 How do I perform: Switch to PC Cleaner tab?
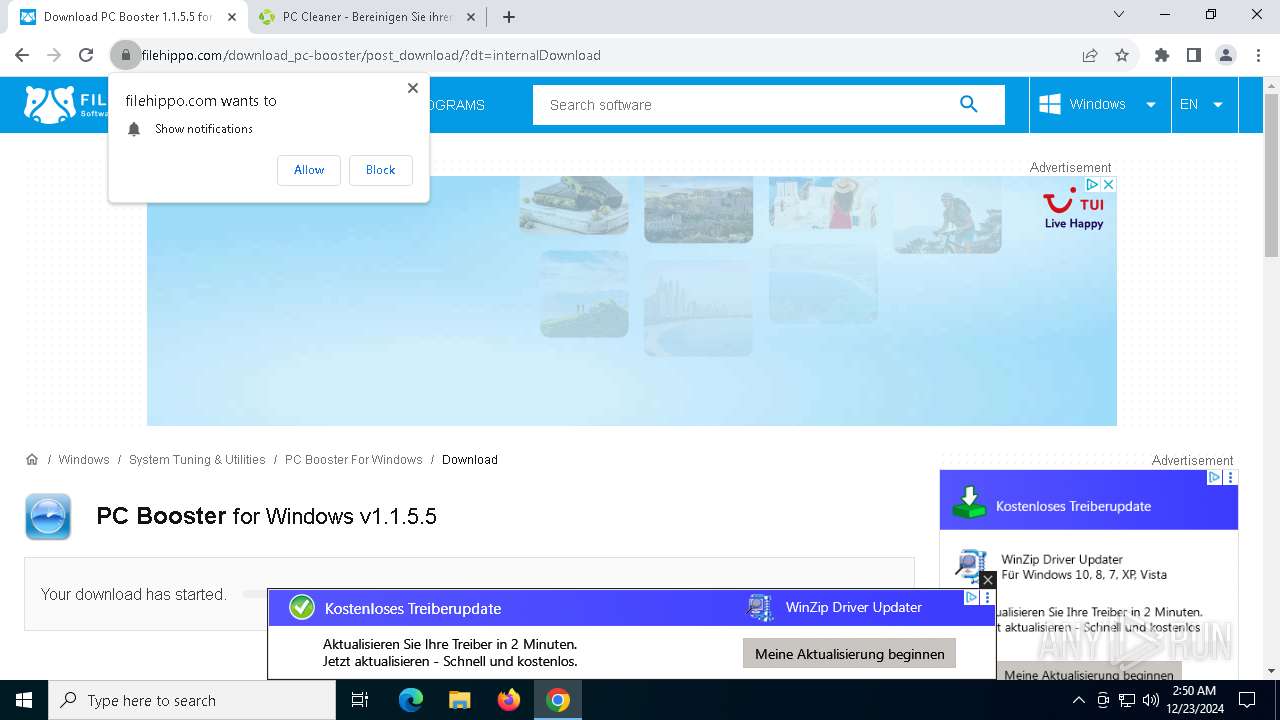pos(367,17)
